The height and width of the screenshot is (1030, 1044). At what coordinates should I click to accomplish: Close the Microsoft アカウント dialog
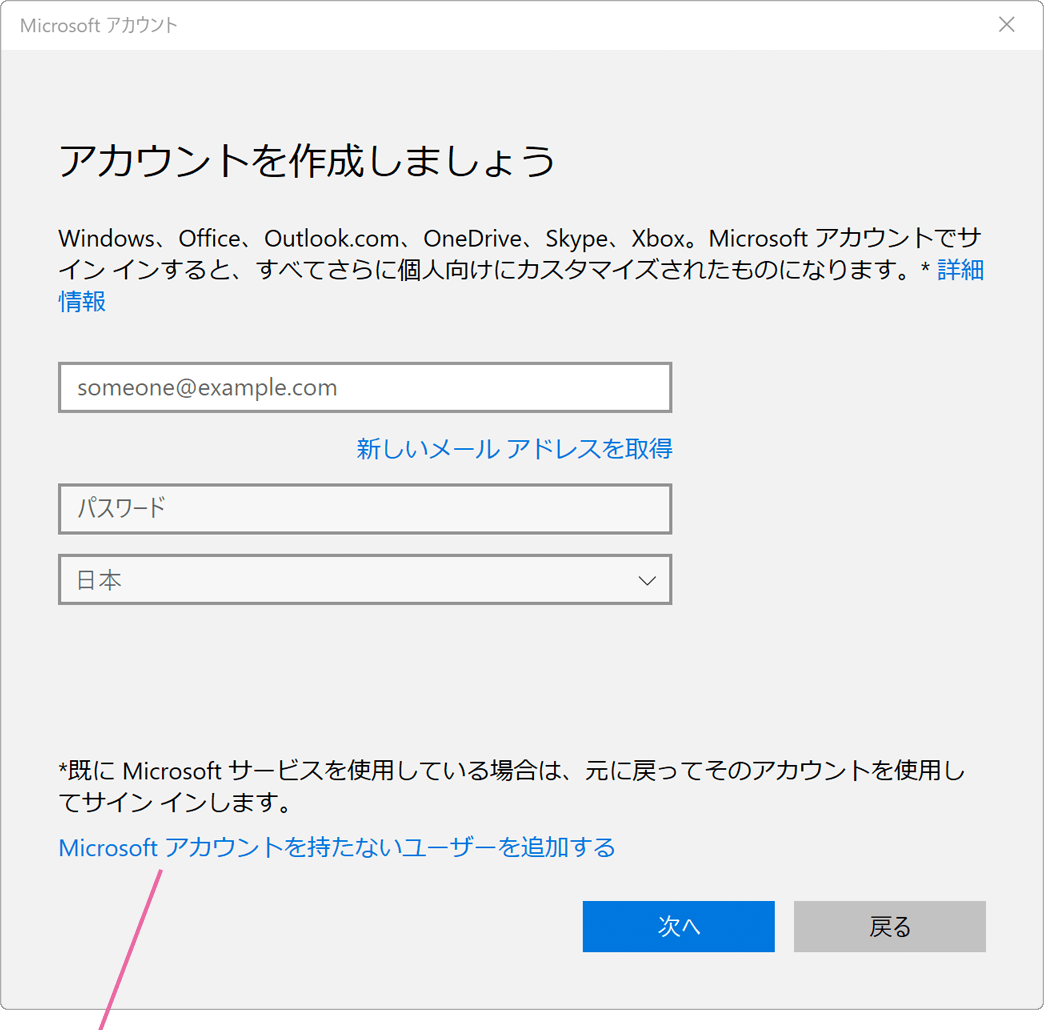1006,25
